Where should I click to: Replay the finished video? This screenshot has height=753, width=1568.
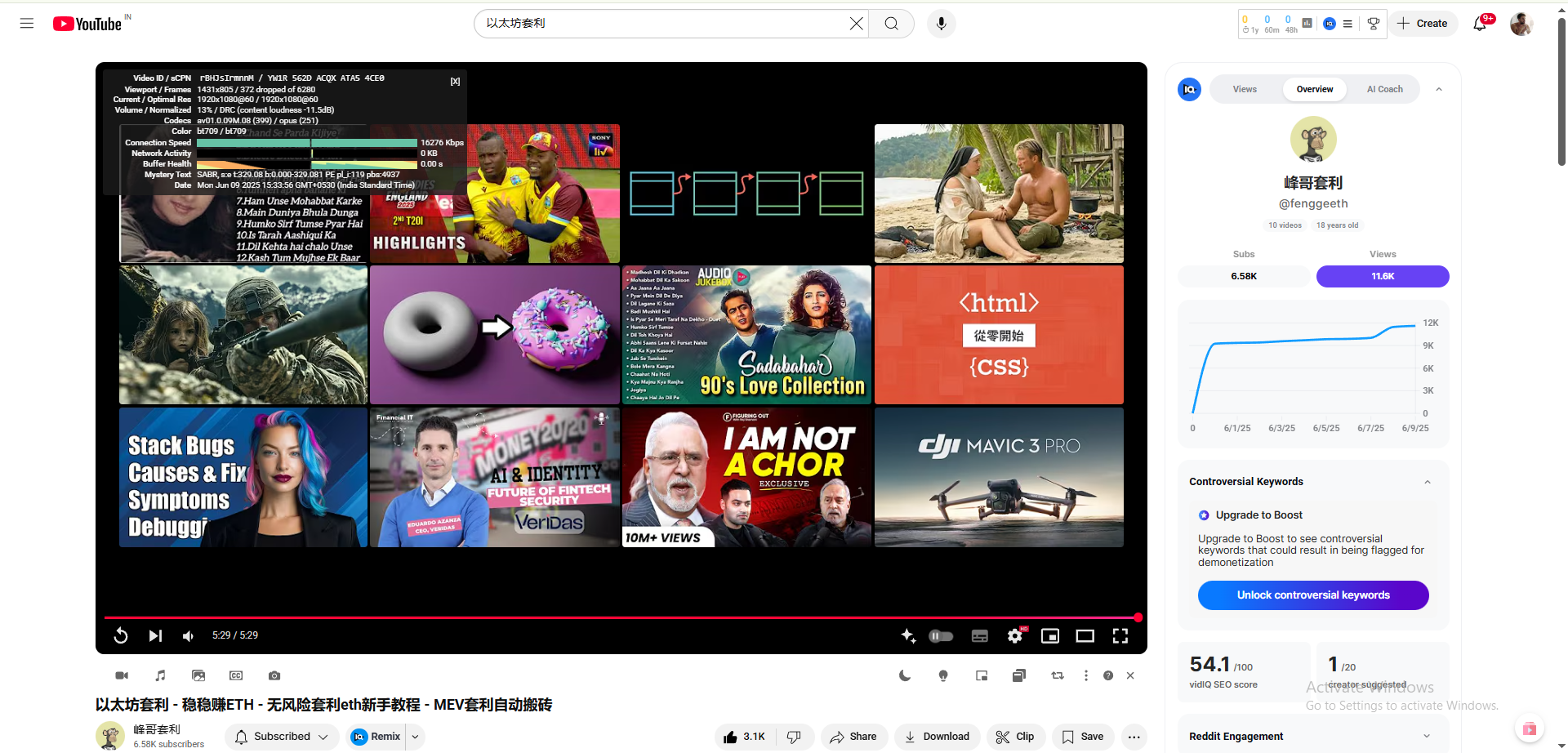(x=121, y=635)
